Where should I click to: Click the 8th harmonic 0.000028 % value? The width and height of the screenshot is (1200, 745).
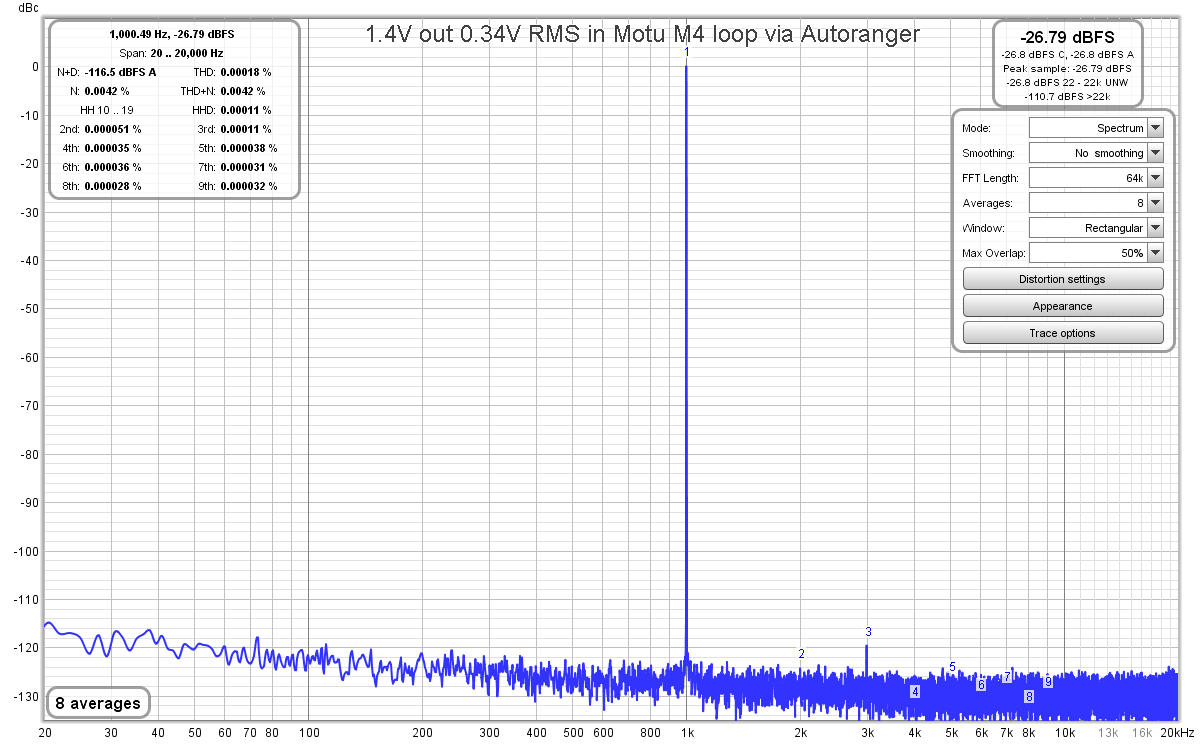coord(113,186)
